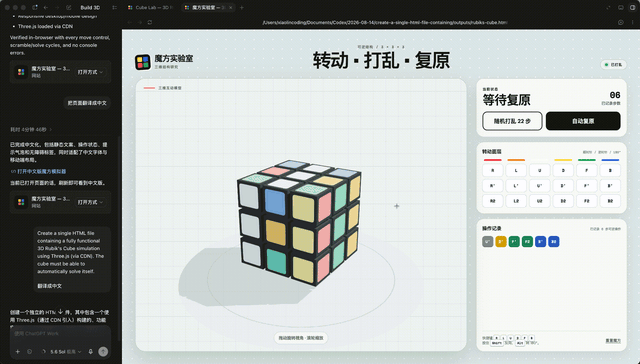Open a new tab with the plus icon
This screenshot has width=640, height=364.
click(x=242, y=7)
